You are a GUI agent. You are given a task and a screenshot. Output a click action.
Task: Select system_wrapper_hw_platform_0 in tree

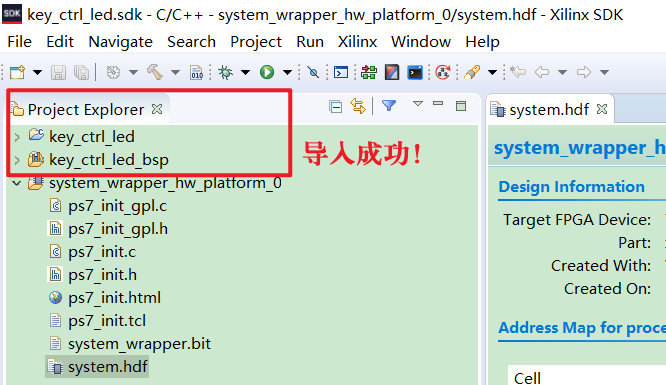[165, 183]
